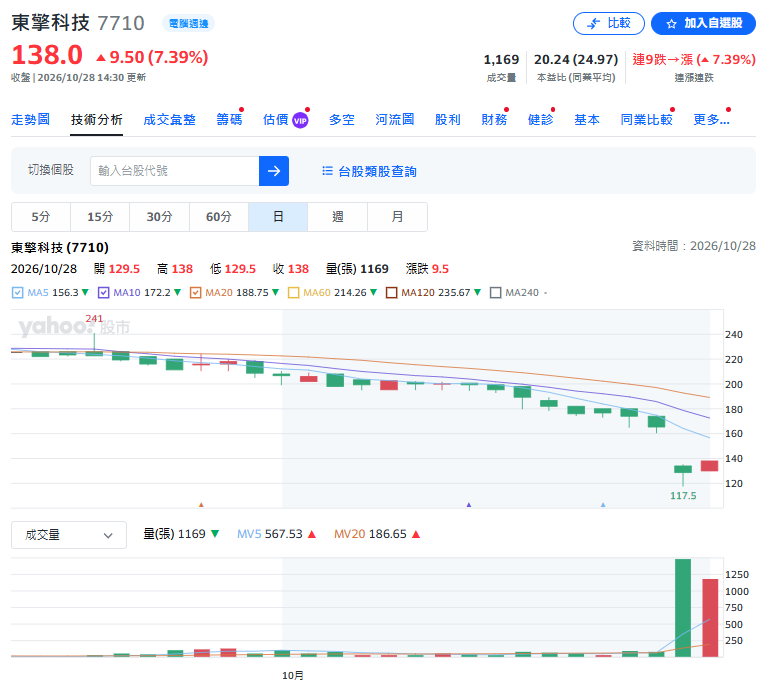Click 本益比 20.24 (24.97) value
This screenshot has width=759, height=685.
click(576, 60)
